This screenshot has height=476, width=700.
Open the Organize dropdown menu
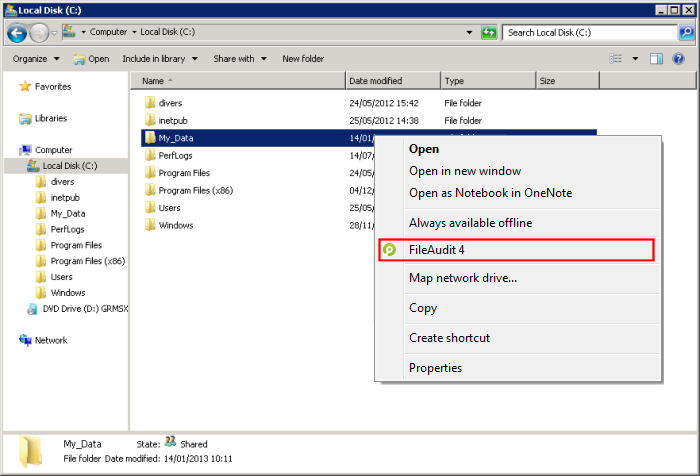point(35,59)
